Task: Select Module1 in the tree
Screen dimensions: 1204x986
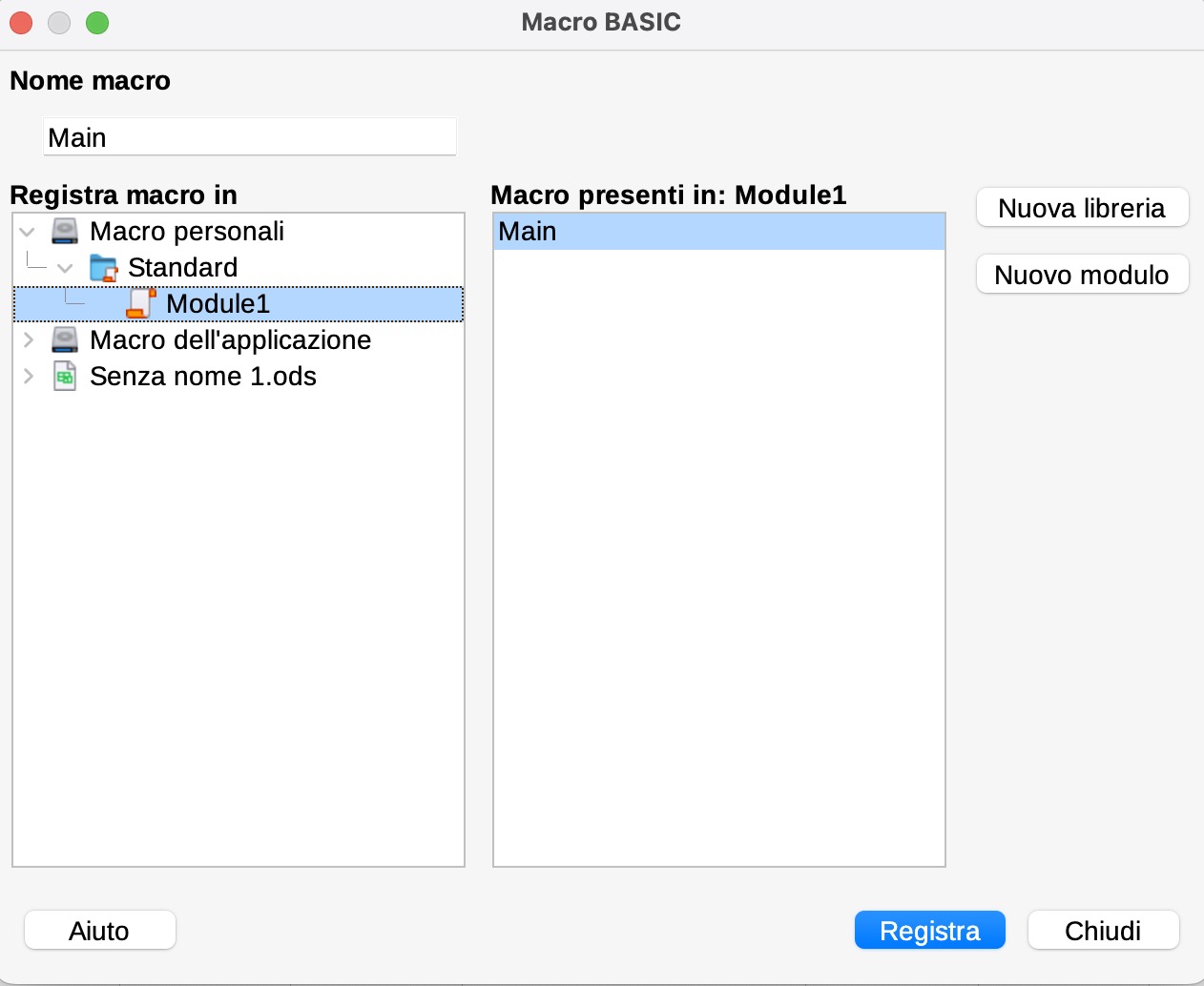Action: (x=218, y=304)
